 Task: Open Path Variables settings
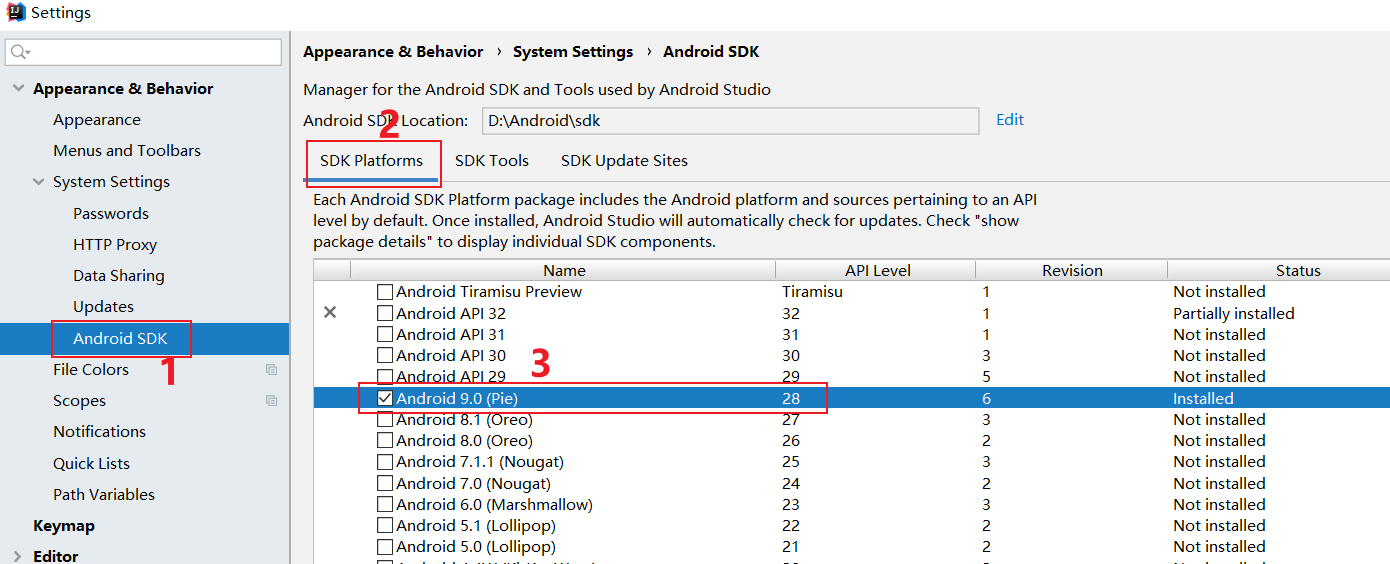tap(104, 495)
